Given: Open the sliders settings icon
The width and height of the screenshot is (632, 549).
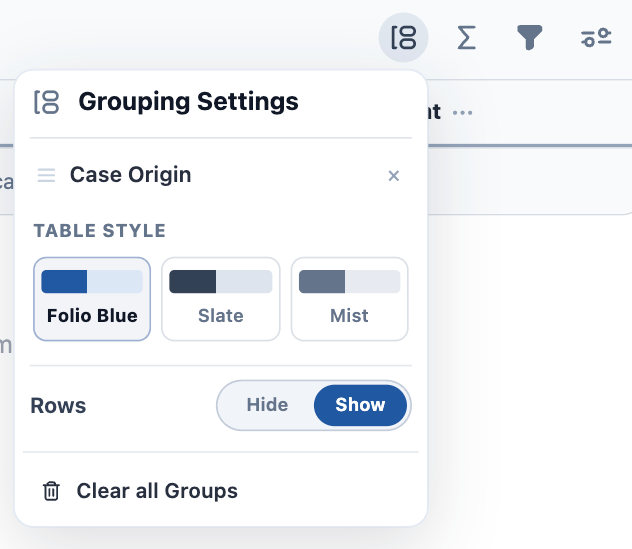Looking at the screenshot, I should [596, 37].
